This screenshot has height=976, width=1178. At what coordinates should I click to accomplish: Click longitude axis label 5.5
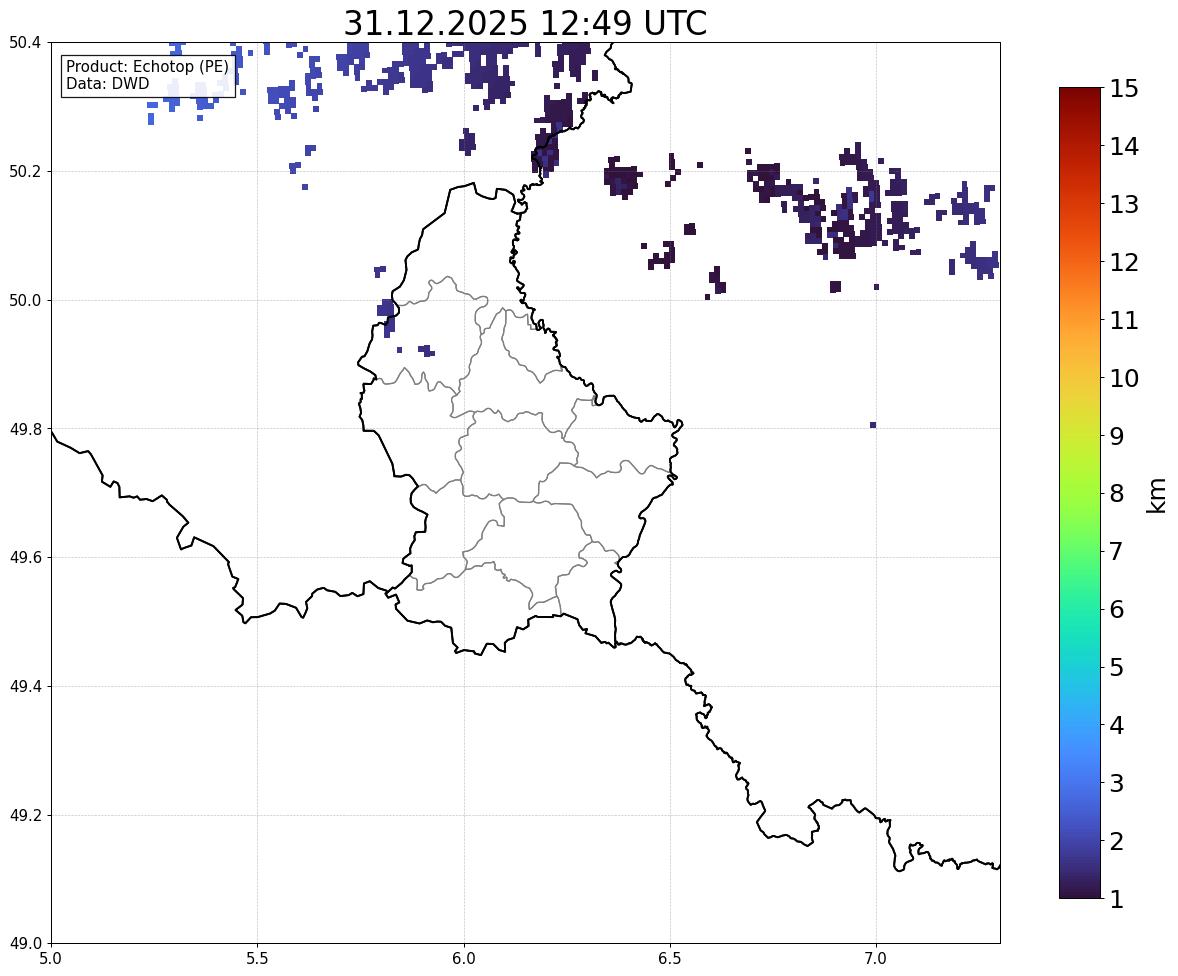pos(257,959)
